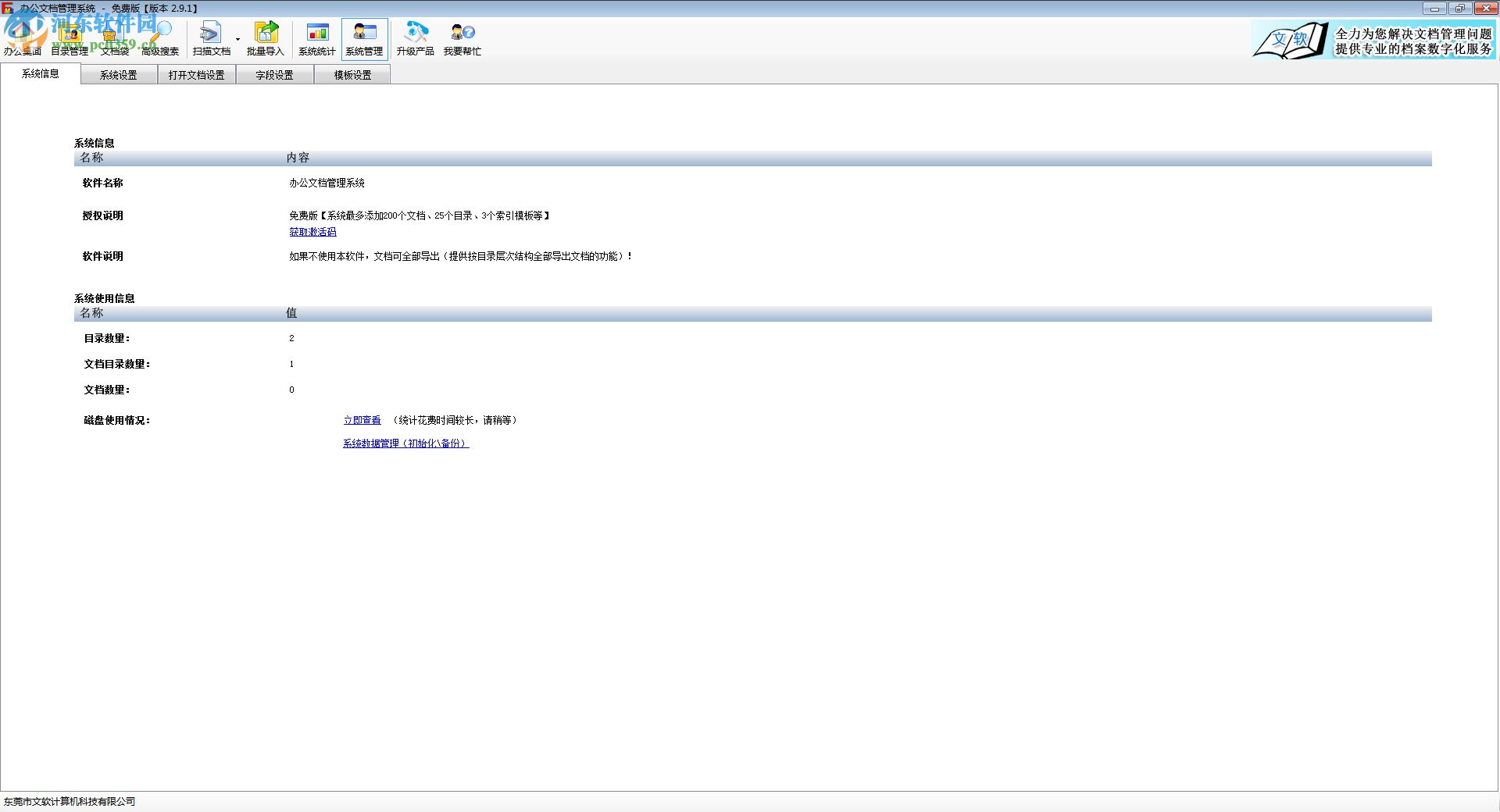
Task: Follow the 获取激活码 link
Action: 312,232
